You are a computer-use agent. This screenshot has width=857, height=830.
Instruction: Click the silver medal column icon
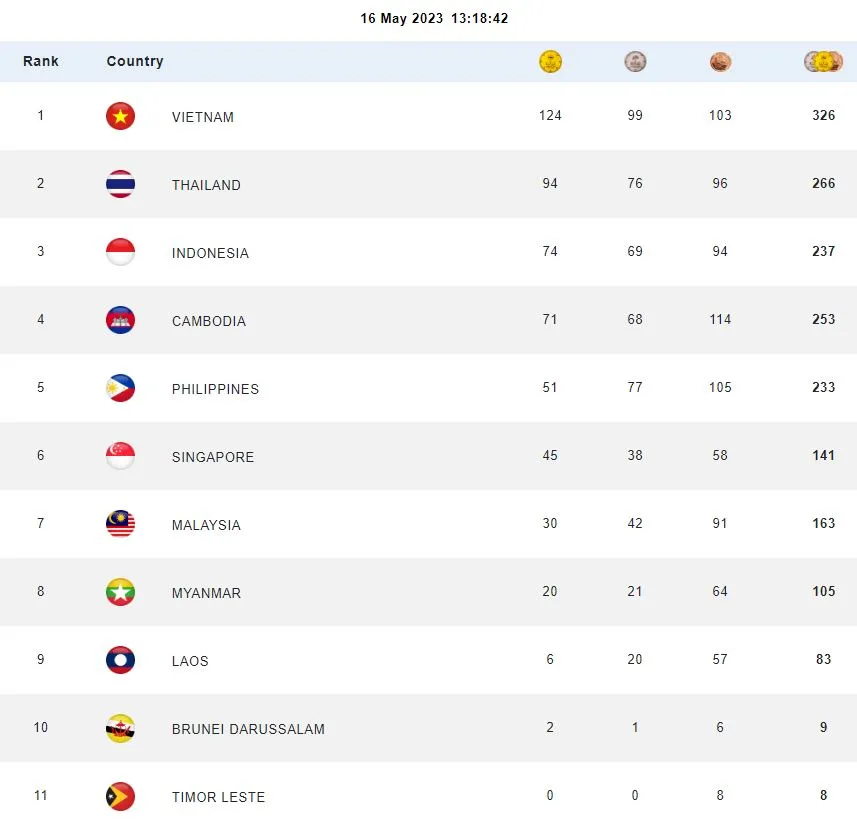click(x=635, y=62)
